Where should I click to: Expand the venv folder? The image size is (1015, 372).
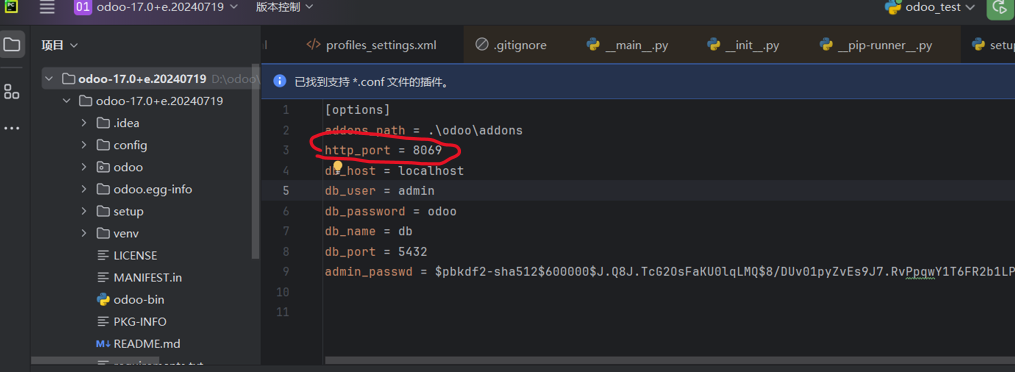click(x=84, y=234)
